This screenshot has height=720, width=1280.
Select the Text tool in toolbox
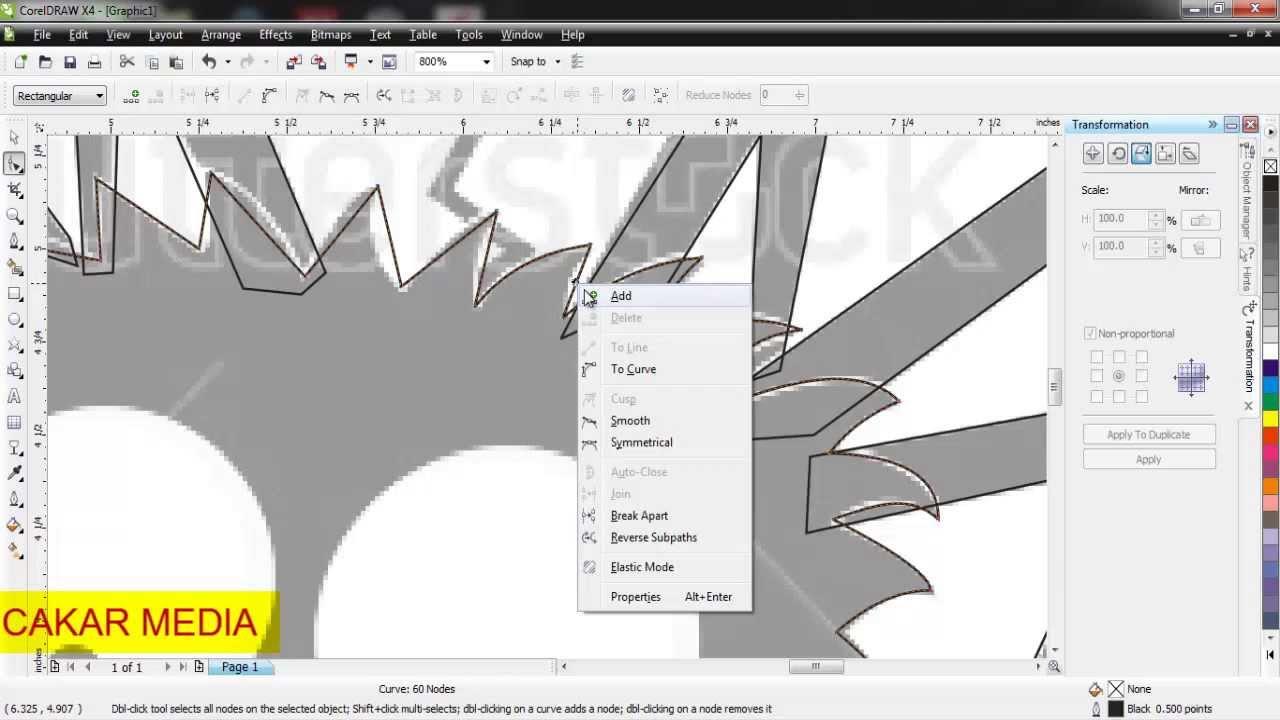[14, 396]
